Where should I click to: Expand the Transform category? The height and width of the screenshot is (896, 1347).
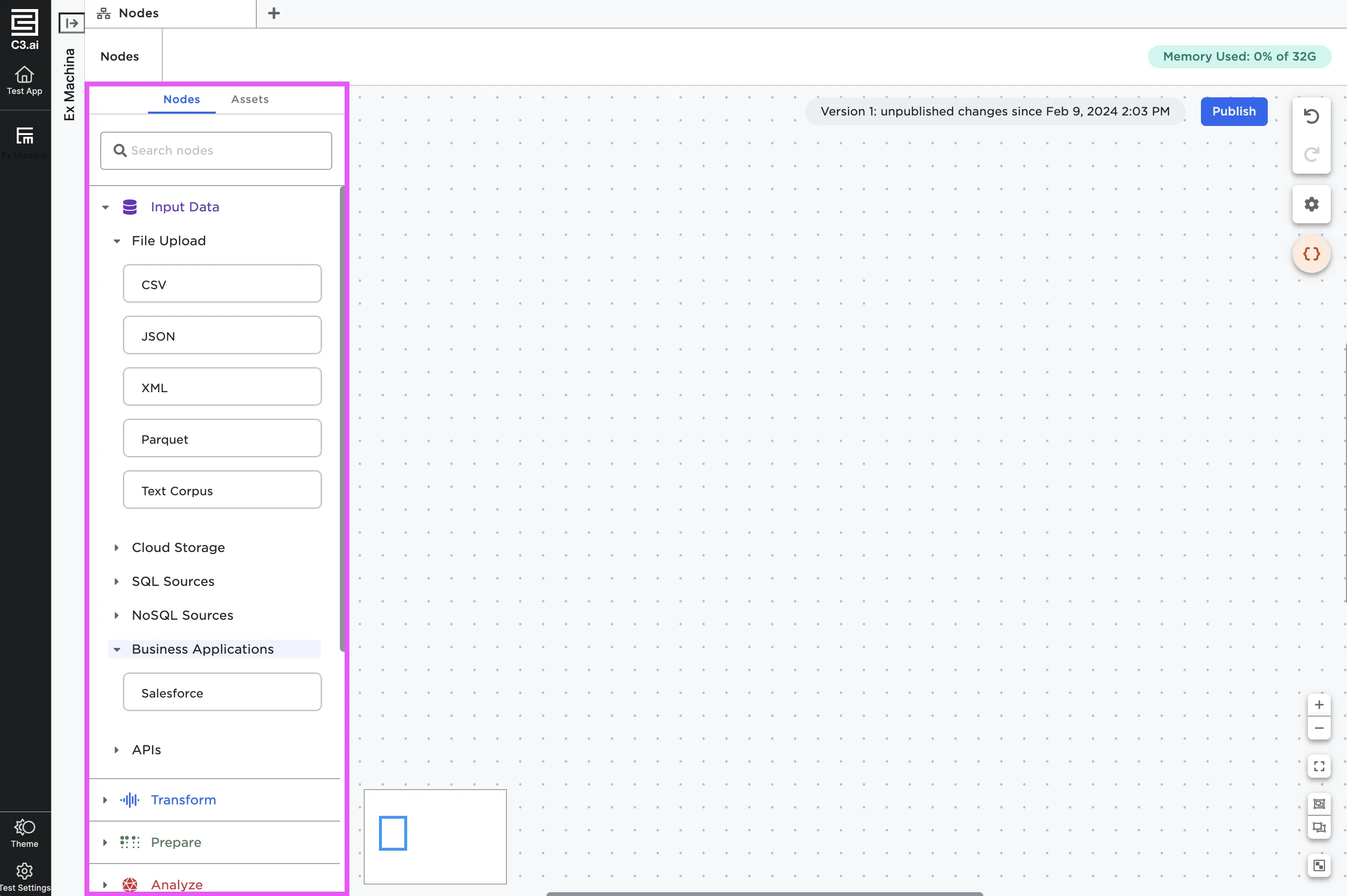[105, 800]
